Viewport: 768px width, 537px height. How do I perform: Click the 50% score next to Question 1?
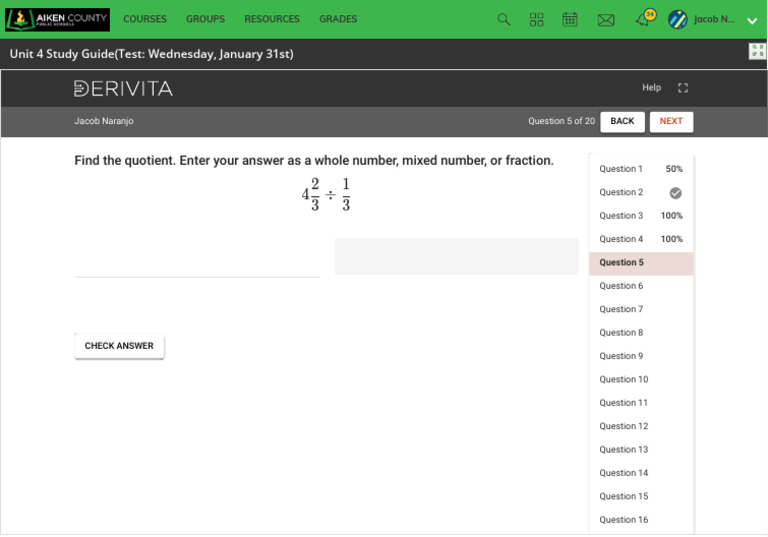tap(674, 169)
